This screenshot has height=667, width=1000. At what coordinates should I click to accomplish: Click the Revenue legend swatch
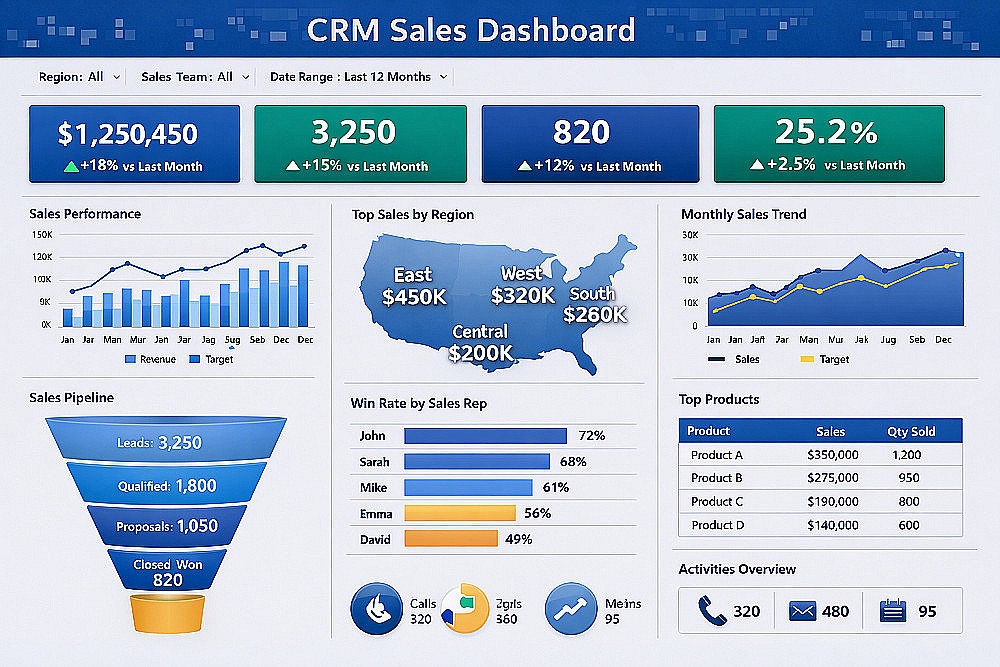[x=131, y=360]
